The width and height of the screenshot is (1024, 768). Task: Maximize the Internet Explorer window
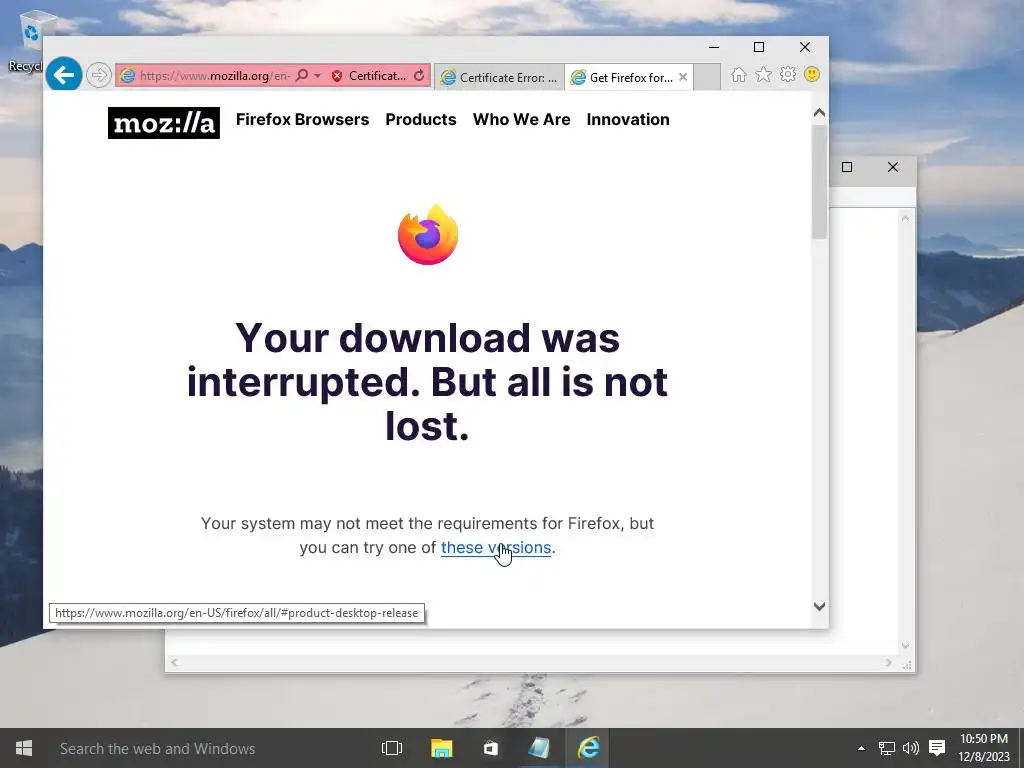(759, 47)
